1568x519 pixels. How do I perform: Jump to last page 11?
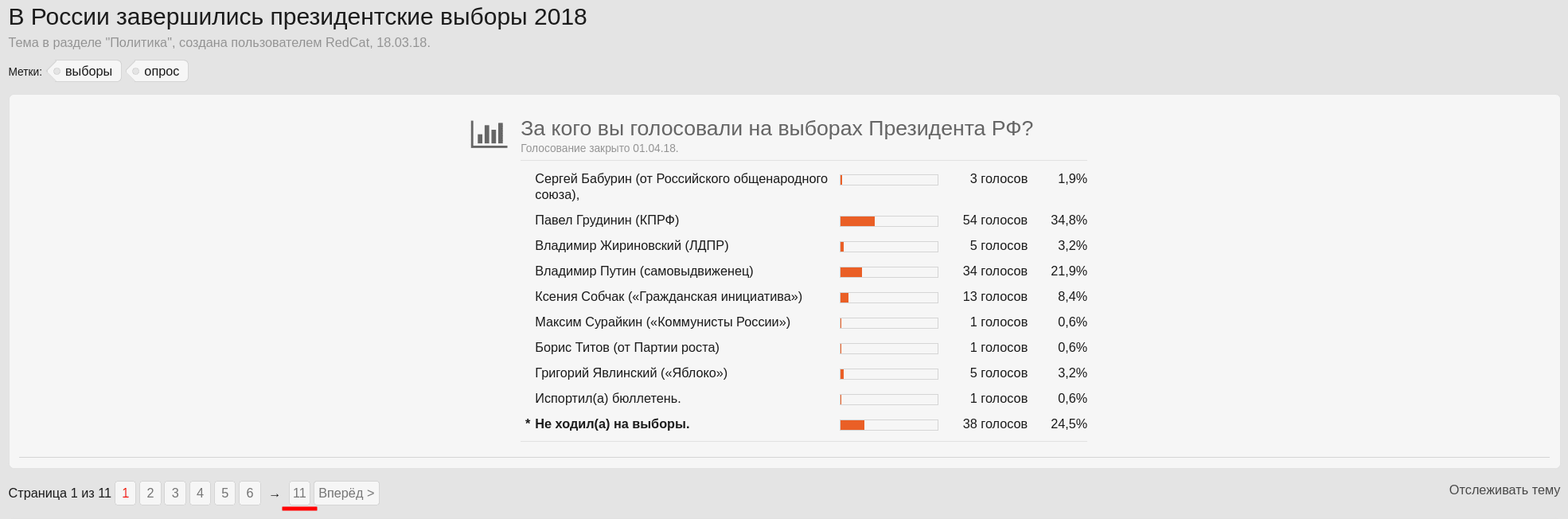click(299, 494)
